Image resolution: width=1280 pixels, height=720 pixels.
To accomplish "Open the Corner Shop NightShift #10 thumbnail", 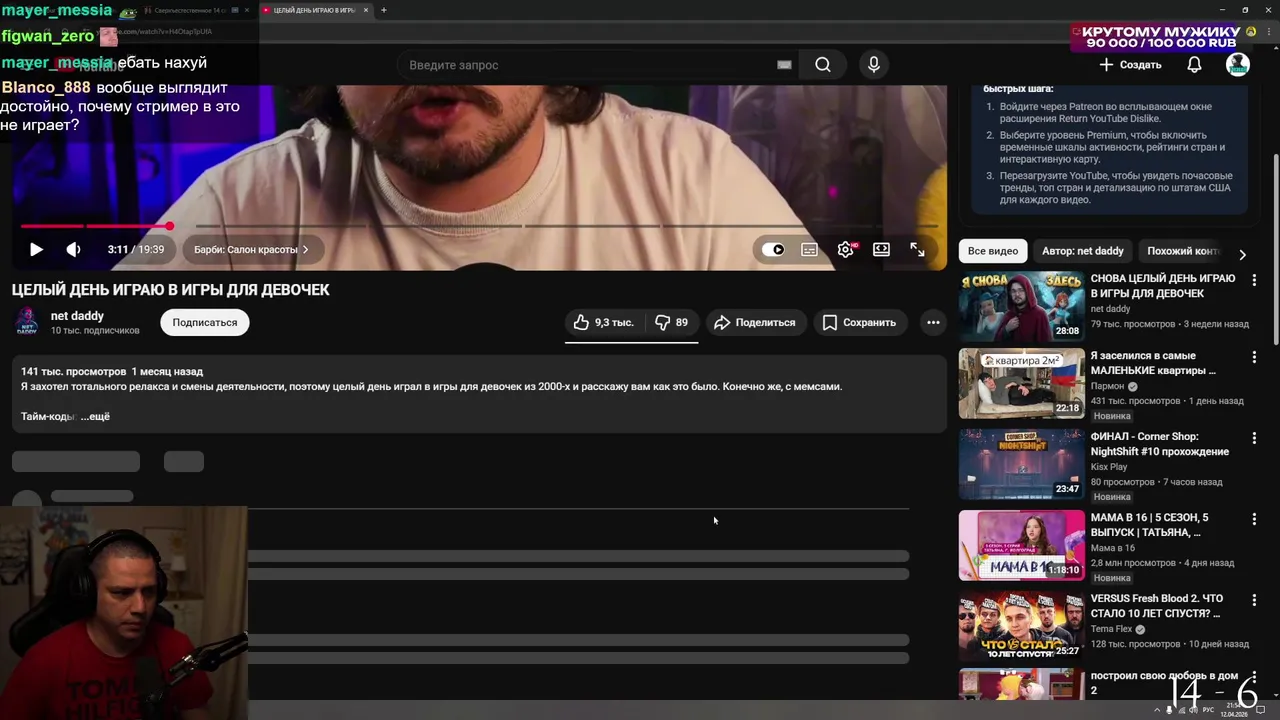I will [1021, 464].
